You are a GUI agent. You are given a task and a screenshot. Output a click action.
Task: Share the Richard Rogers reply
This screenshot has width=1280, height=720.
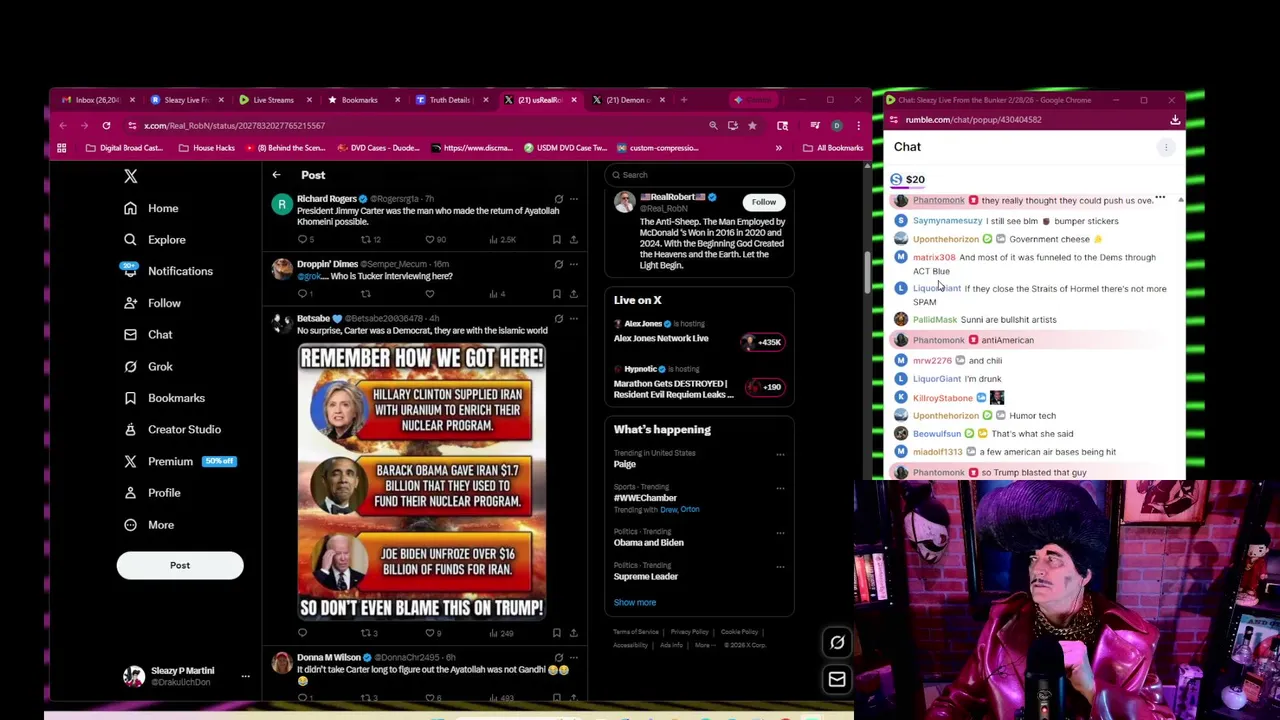573,239
